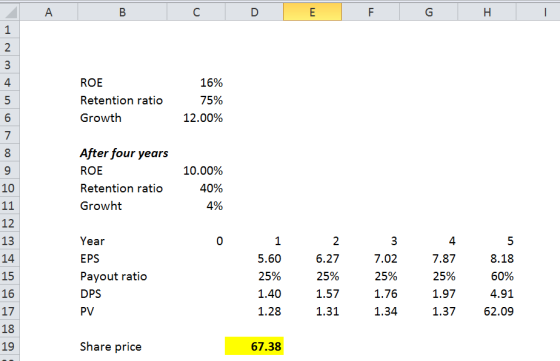Select column F header
Image resolution: width=560 pixels, height=361 pixels.
371,12
